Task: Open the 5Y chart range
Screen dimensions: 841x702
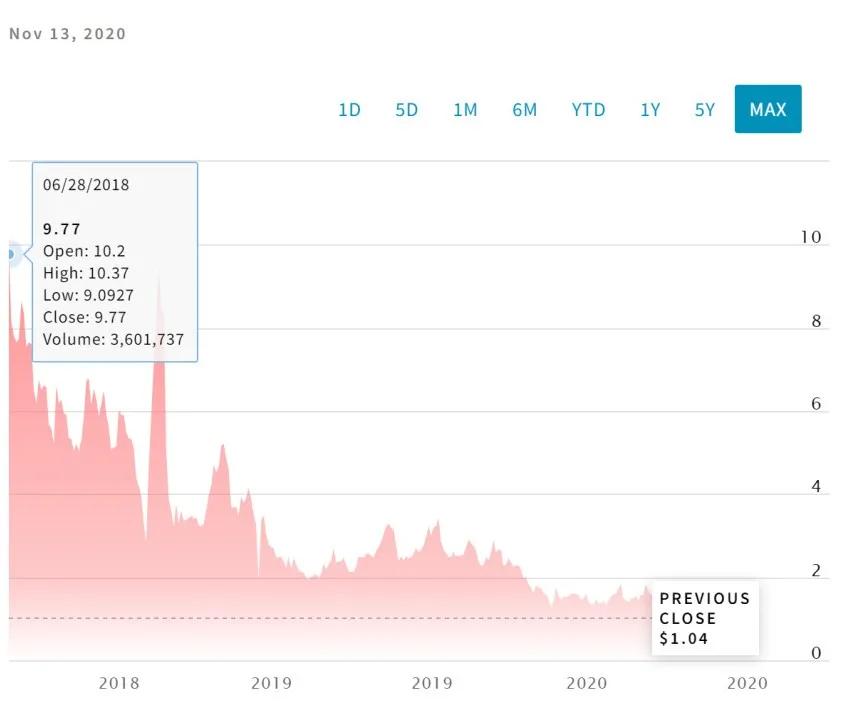Action: tap(704, 109)
